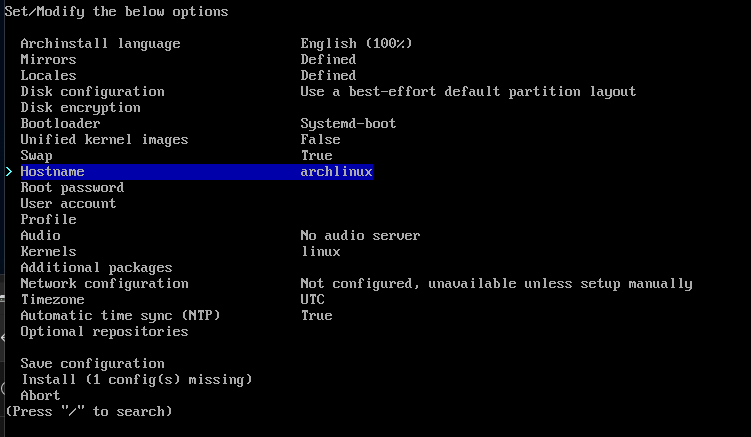Select the highlighted Hostname entry
Screen dimensions: 751x437
[196, 172]
